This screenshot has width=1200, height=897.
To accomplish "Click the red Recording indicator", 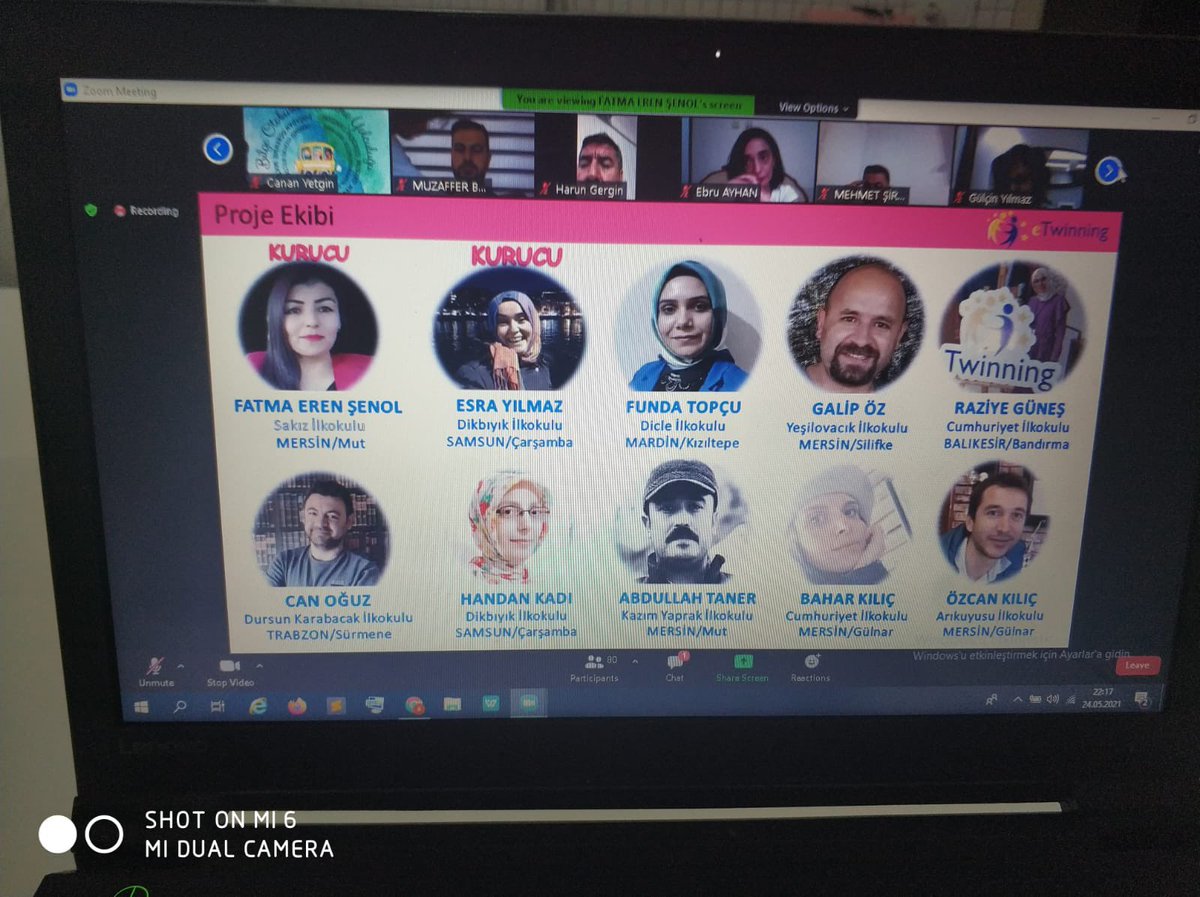I will 146,211.
